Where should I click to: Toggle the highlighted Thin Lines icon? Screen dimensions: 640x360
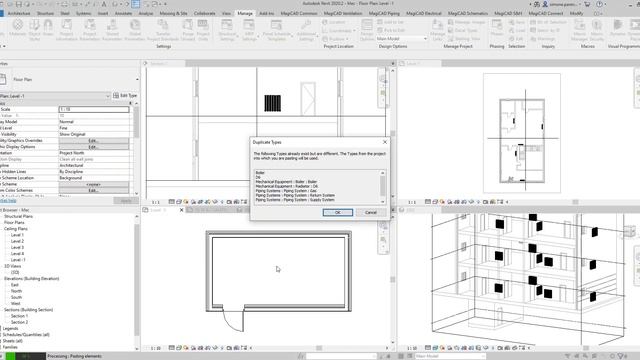point(136,4)
